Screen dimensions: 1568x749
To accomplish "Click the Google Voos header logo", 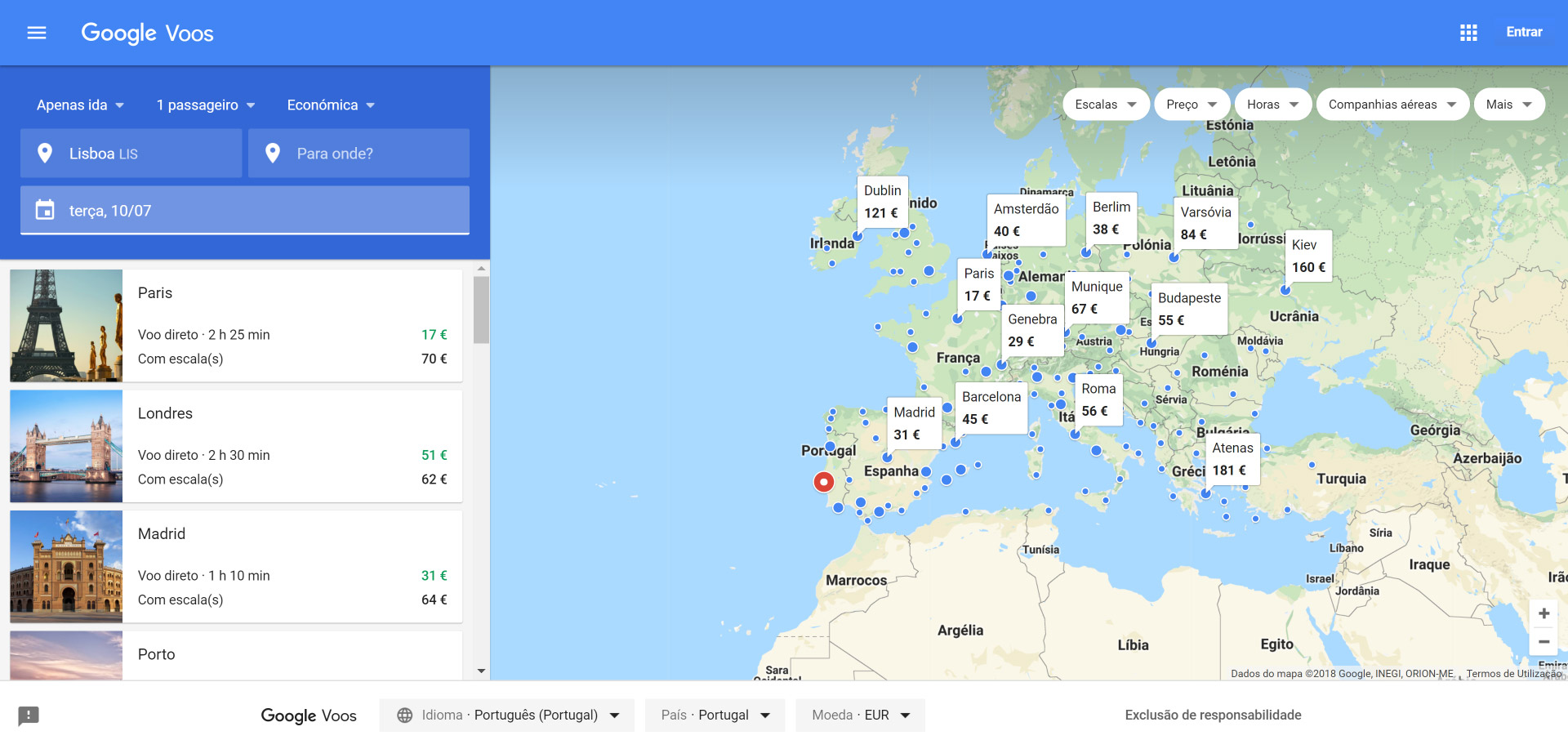I will tap(147, 33).
